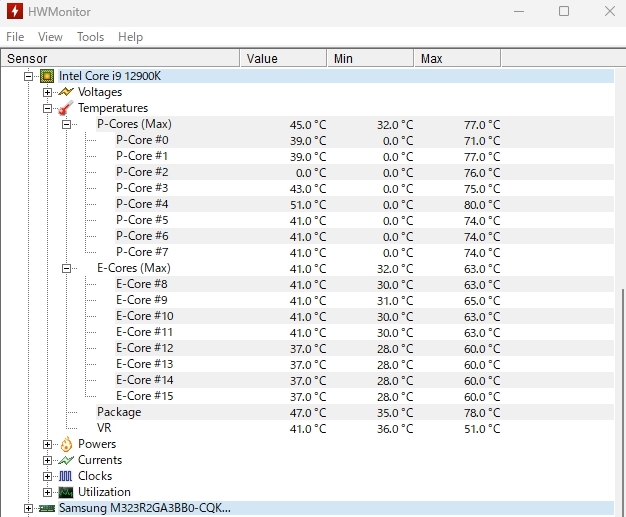Select the Clocks tree item
Screen dimensions: 626x517
coord(95,476)
